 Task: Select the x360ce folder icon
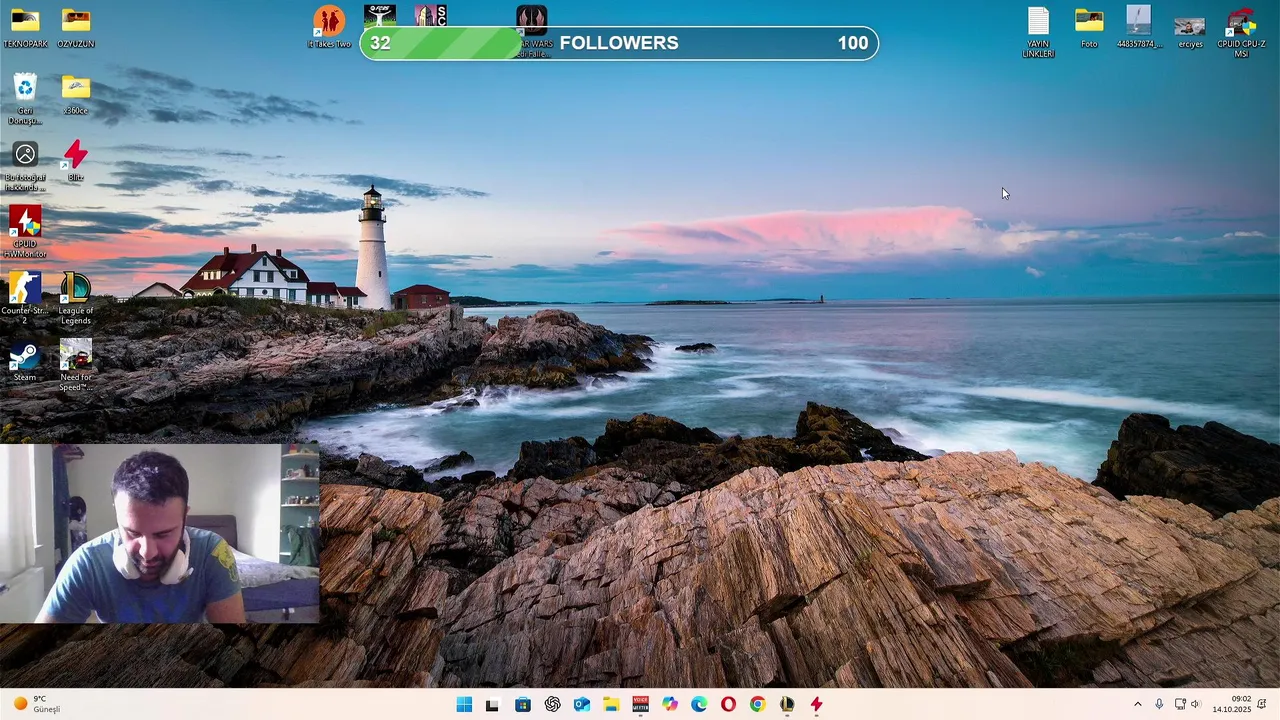pyautogui.click(x=76, y=95)
